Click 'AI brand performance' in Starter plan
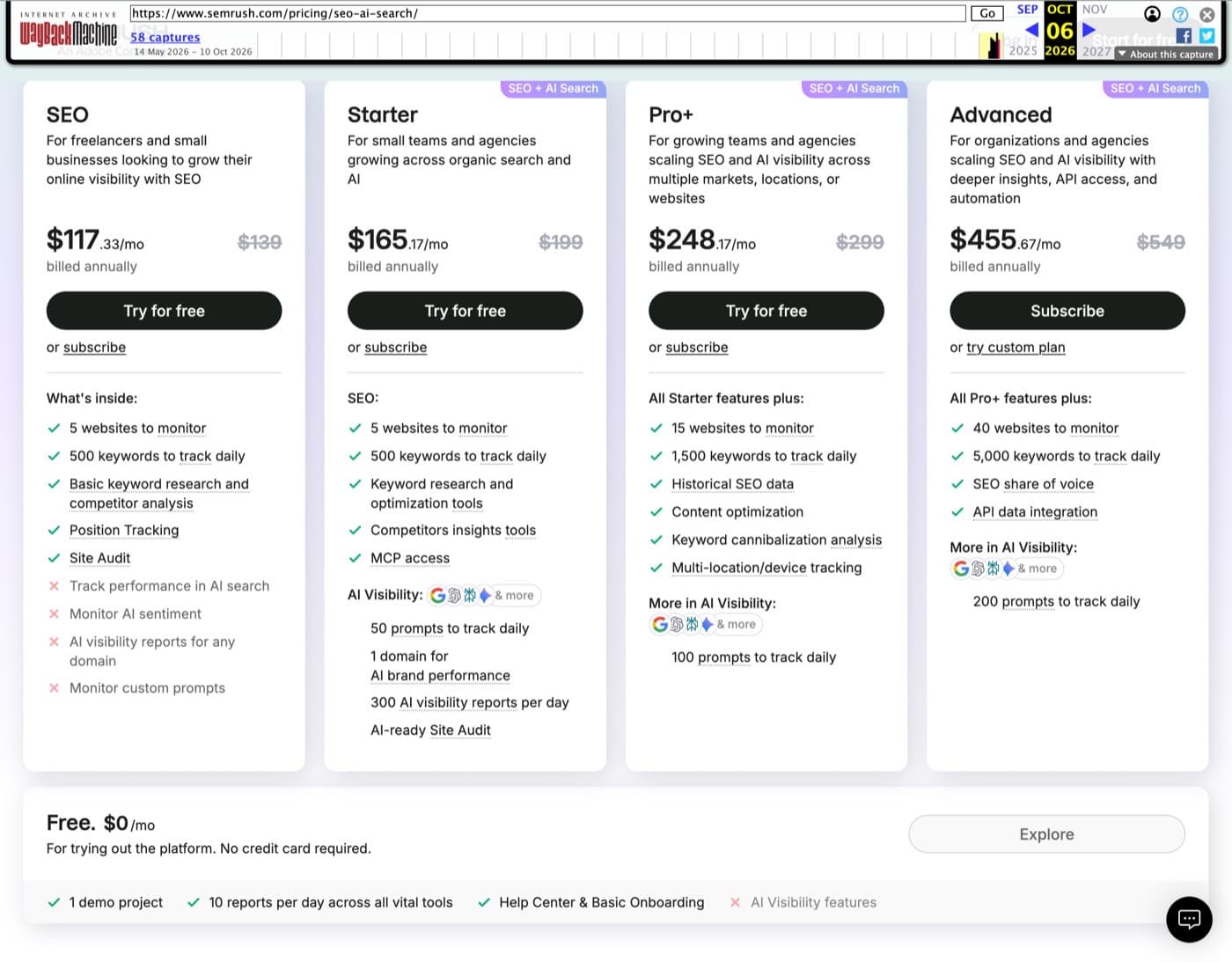 440,676
